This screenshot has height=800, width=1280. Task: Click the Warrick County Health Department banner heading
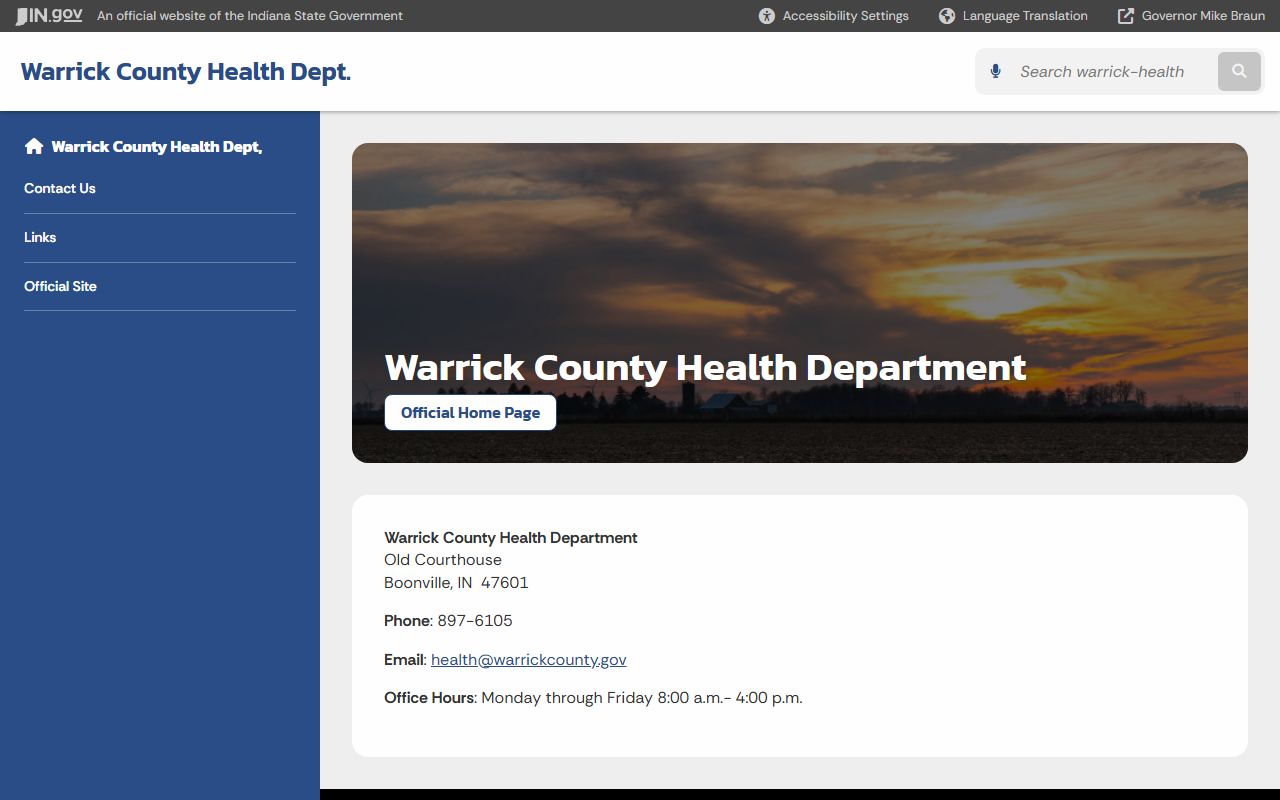tap(705, 367)
